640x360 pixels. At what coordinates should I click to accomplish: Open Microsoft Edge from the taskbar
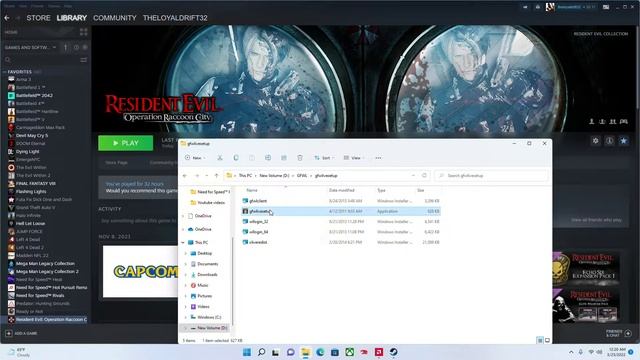[x=320, y=352]
